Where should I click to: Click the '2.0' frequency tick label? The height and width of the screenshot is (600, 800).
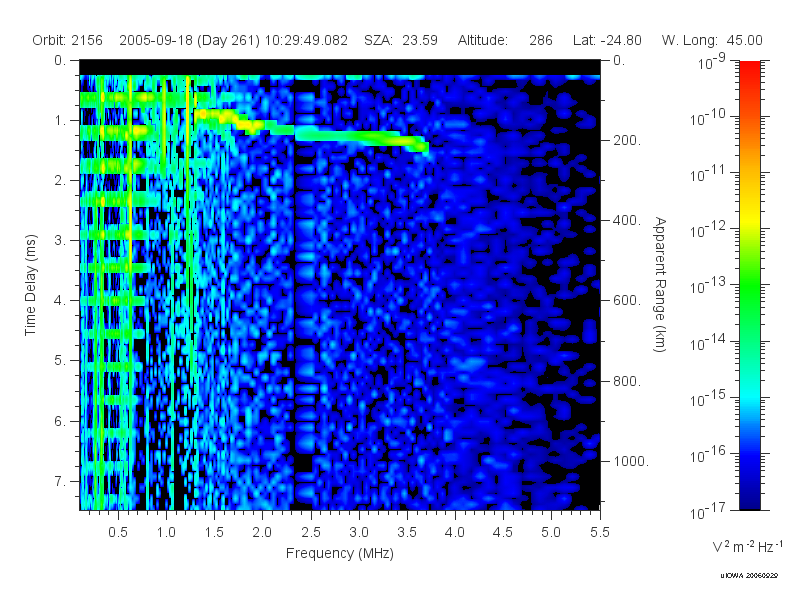262,532
